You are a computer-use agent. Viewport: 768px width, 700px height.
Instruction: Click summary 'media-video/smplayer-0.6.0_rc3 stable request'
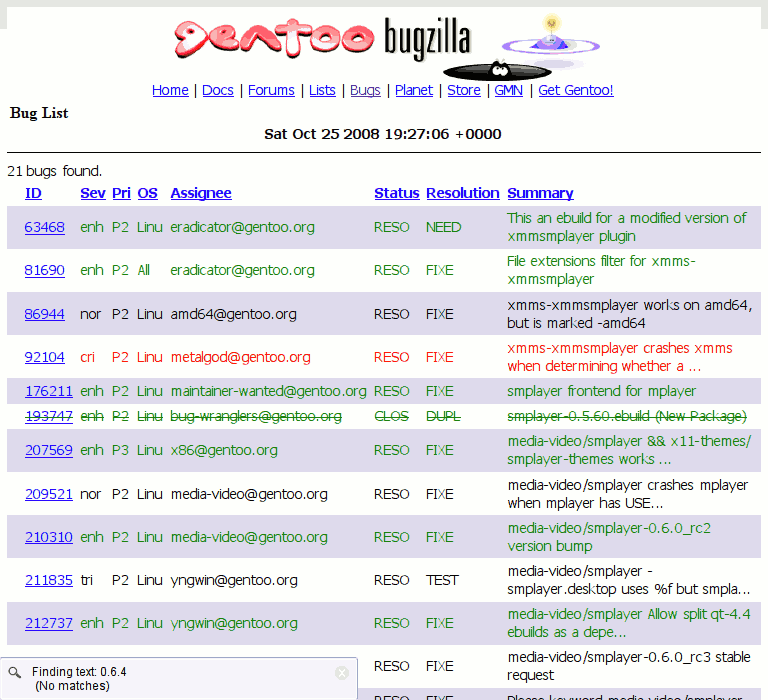tap(628, 666)
